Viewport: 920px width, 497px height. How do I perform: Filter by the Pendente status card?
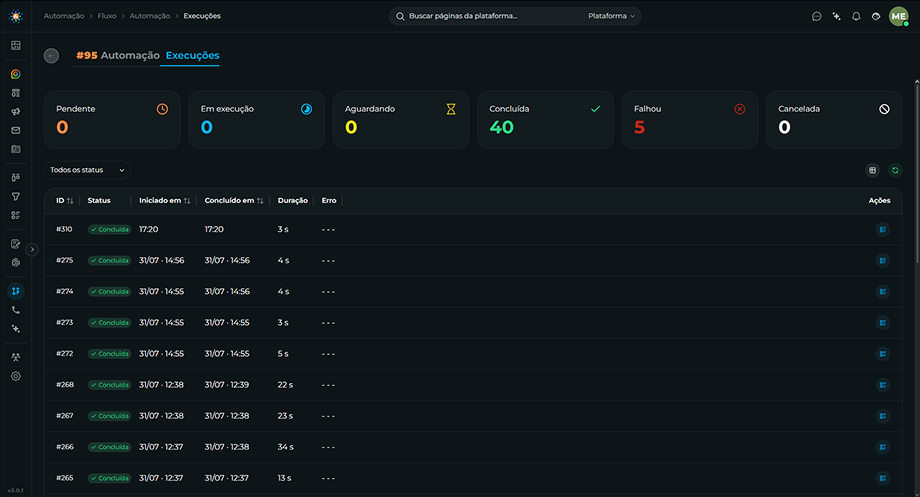112,120
